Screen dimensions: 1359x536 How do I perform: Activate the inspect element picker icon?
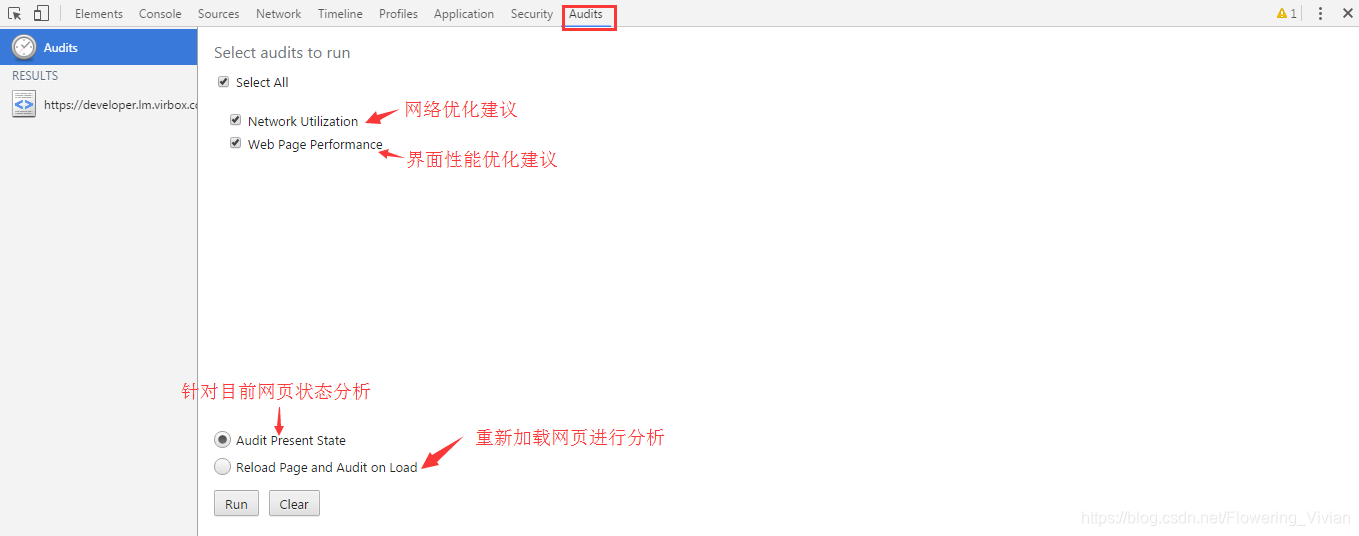coord(15,14)
